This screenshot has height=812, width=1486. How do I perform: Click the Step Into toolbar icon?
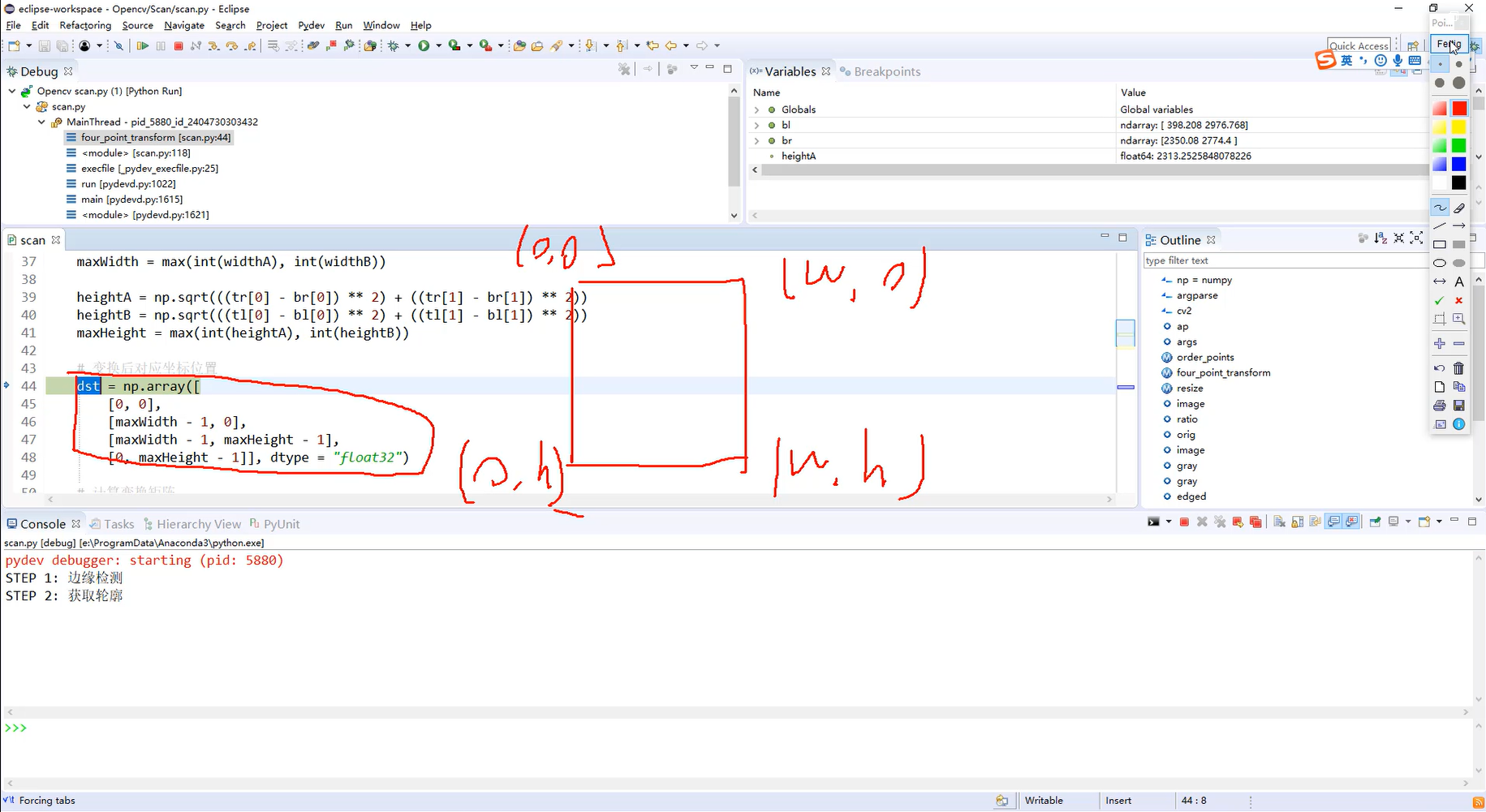[214, 46]
